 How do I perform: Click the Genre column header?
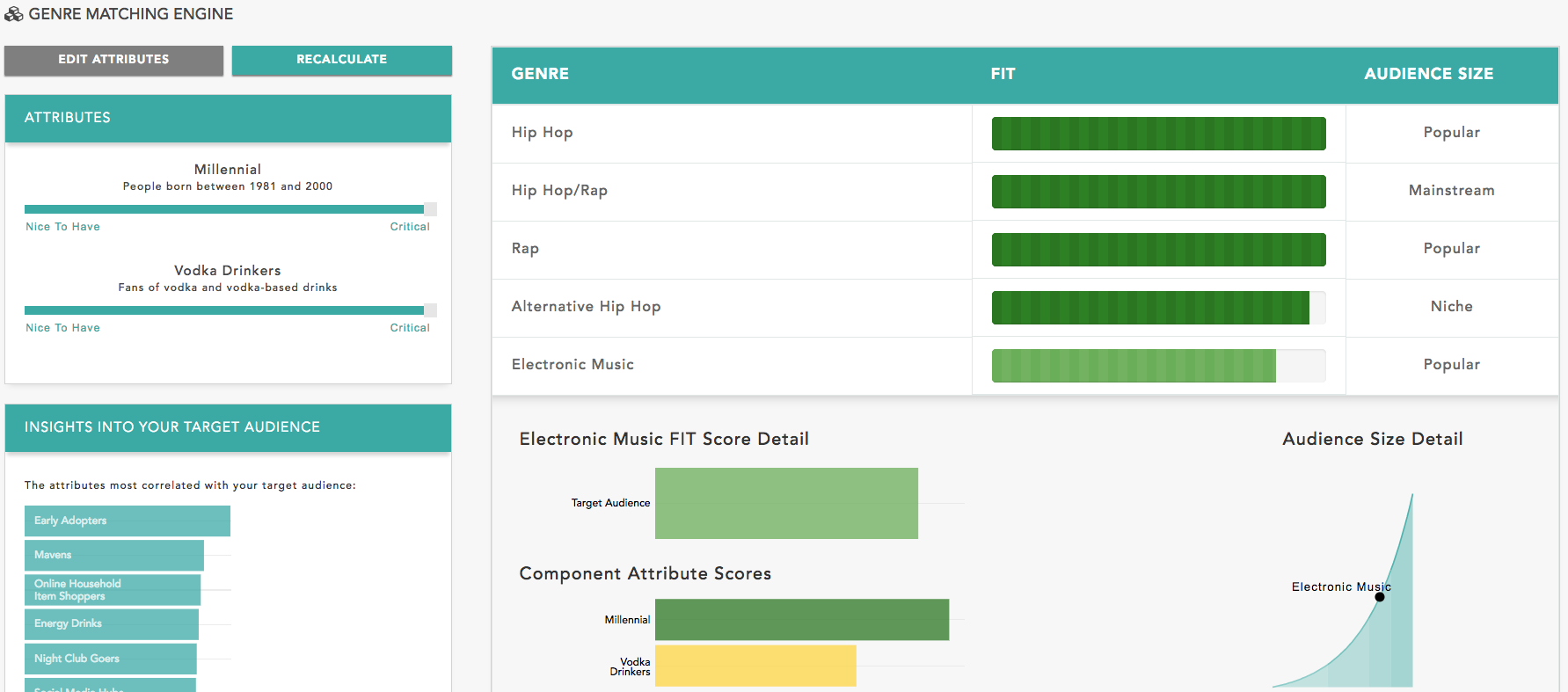tap(540, 74)
